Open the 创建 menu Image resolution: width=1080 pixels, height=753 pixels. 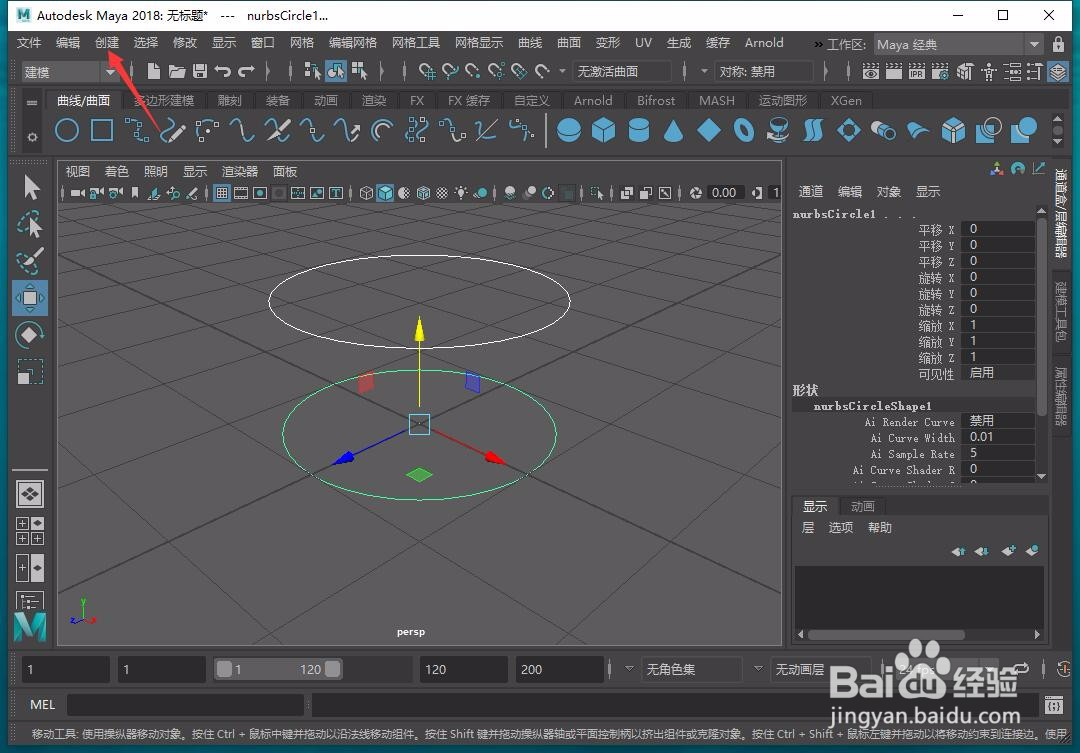pyautogui.click(x=107, y=43)
